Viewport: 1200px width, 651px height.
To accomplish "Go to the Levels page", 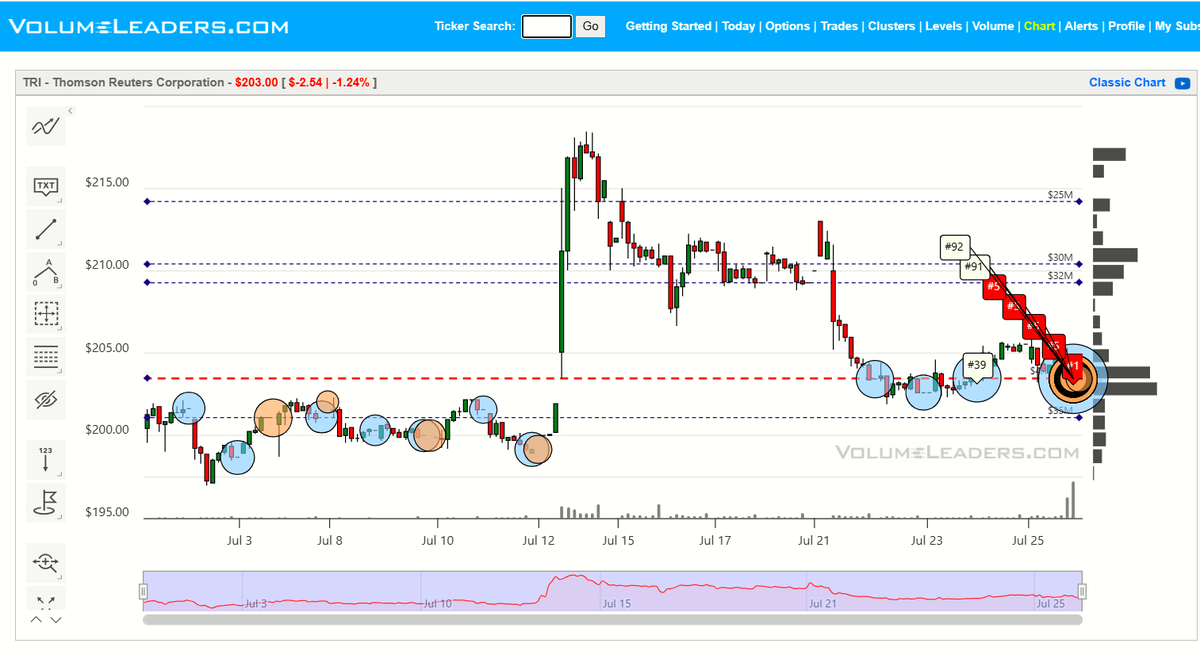I will coord(944,26).
